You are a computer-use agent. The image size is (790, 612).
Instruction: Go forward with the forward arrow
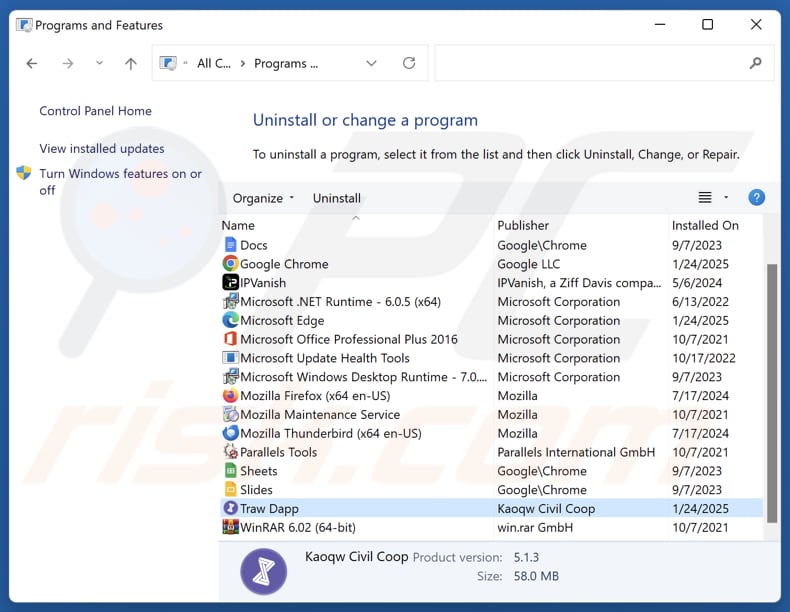pyautogui.click(x=68, y=63)
